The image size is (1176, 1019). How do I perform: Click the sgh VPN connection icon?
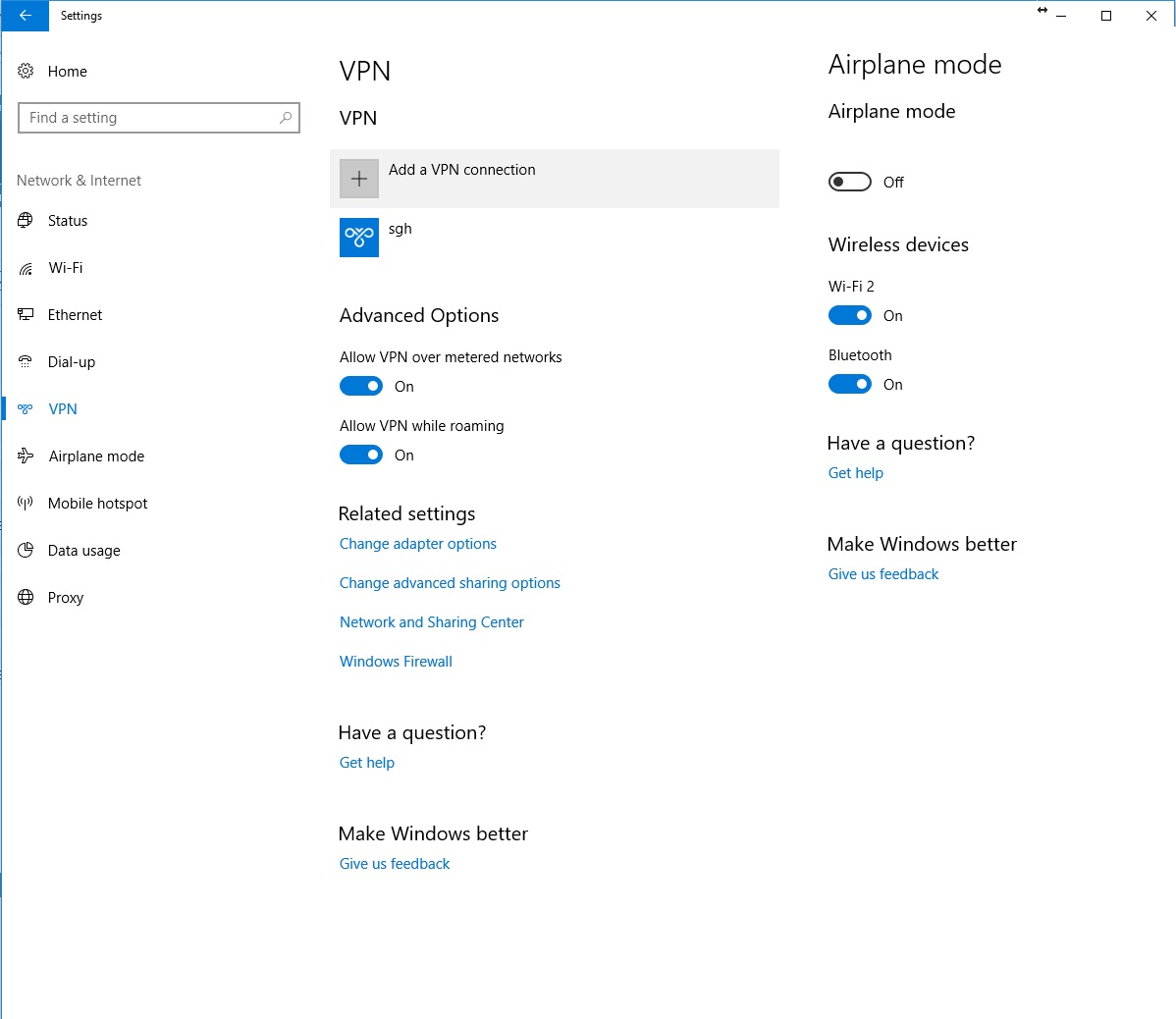[359, 237]
